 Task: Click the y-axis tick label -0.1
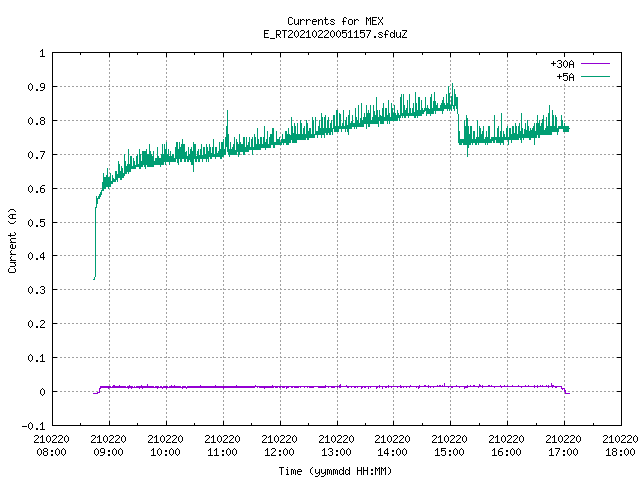(33, 426)
